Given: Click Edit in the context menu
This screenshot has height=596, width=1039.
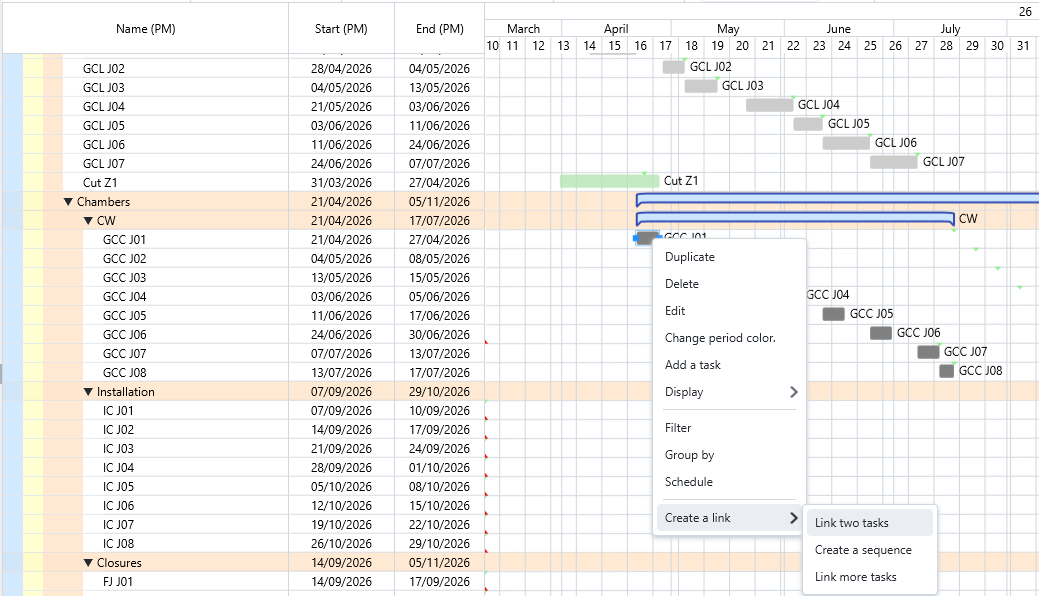Looking at the screenshot, I should click(675, 311).
